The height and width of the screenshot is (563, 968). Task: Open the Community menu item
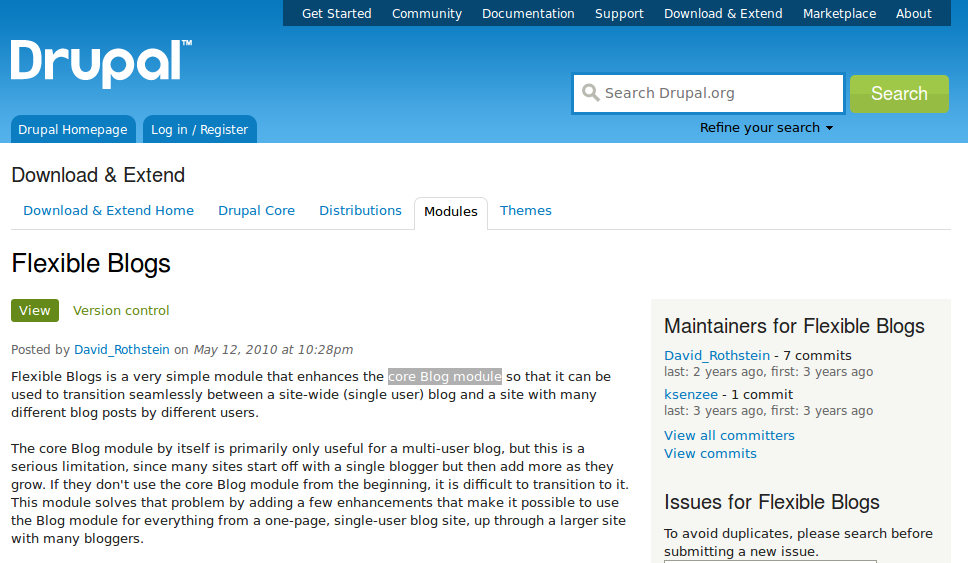(427, 14)
